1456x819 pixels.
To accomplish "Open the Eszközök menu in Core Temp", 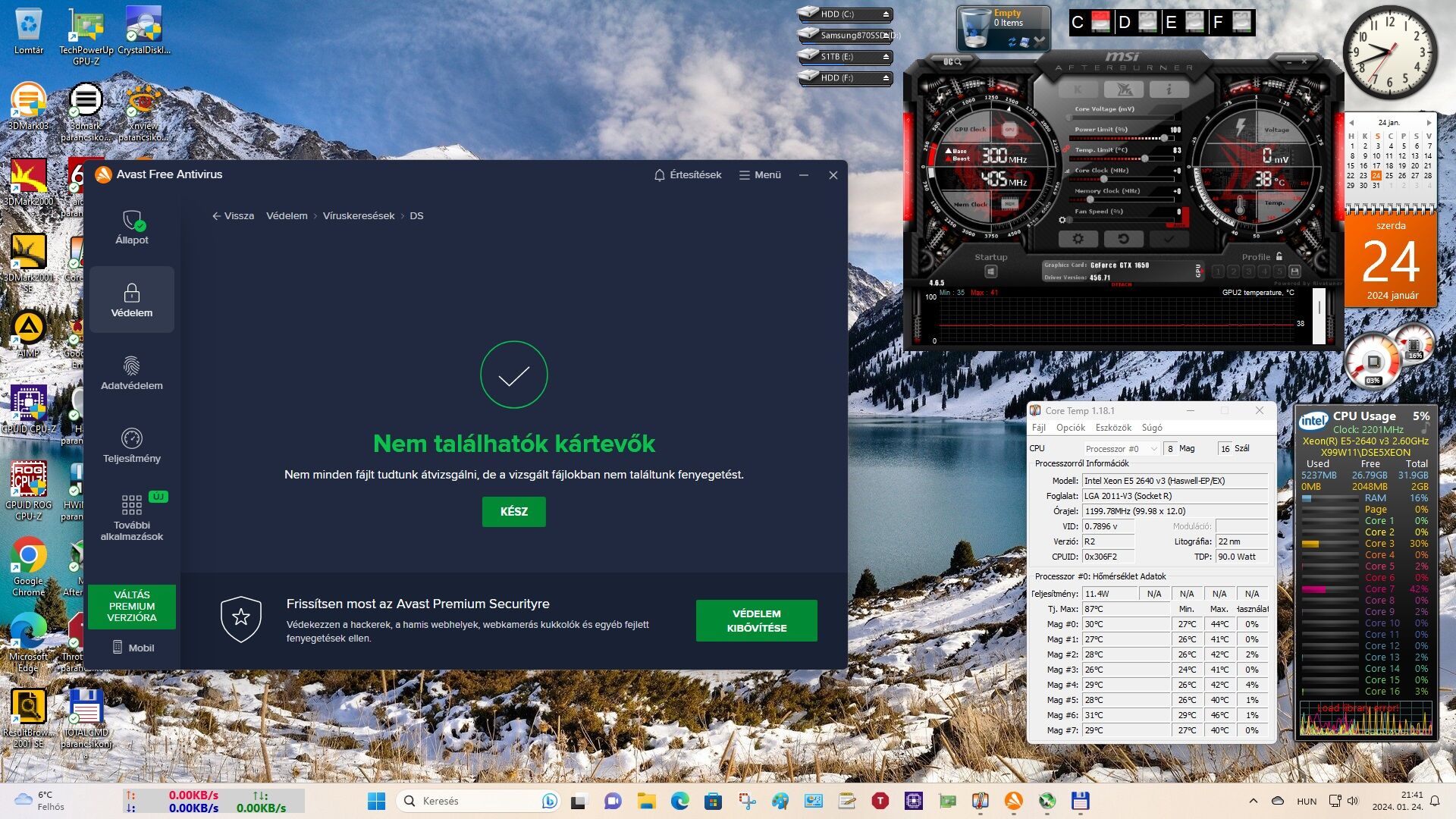I will click(x=1113, y=428).
